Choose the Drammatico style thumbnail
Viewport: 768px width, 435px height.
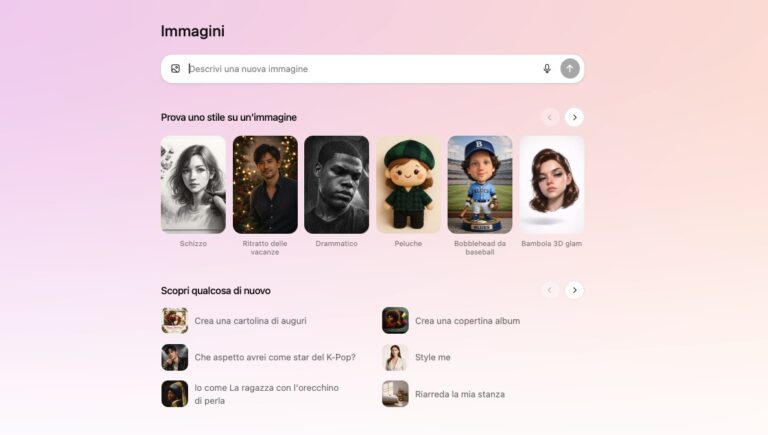pos(336,185)
